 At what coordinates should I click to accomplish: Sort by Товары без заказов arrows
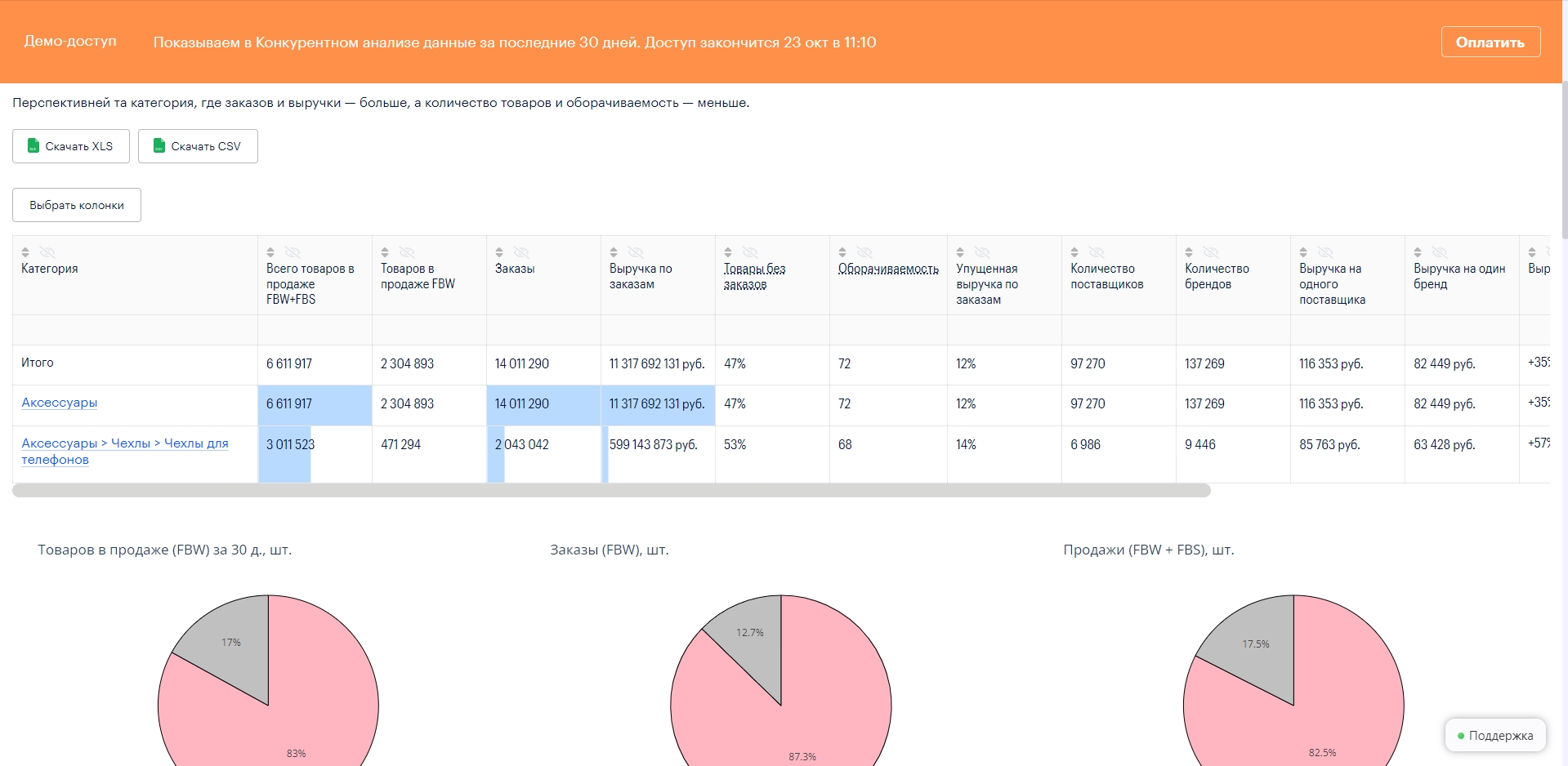(x=728, y=252)
